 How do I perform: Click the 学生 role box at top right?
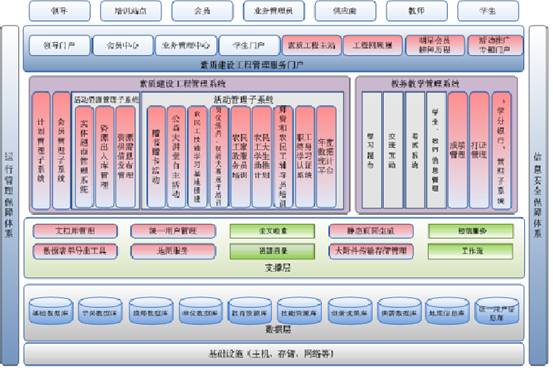pos(488,11)
